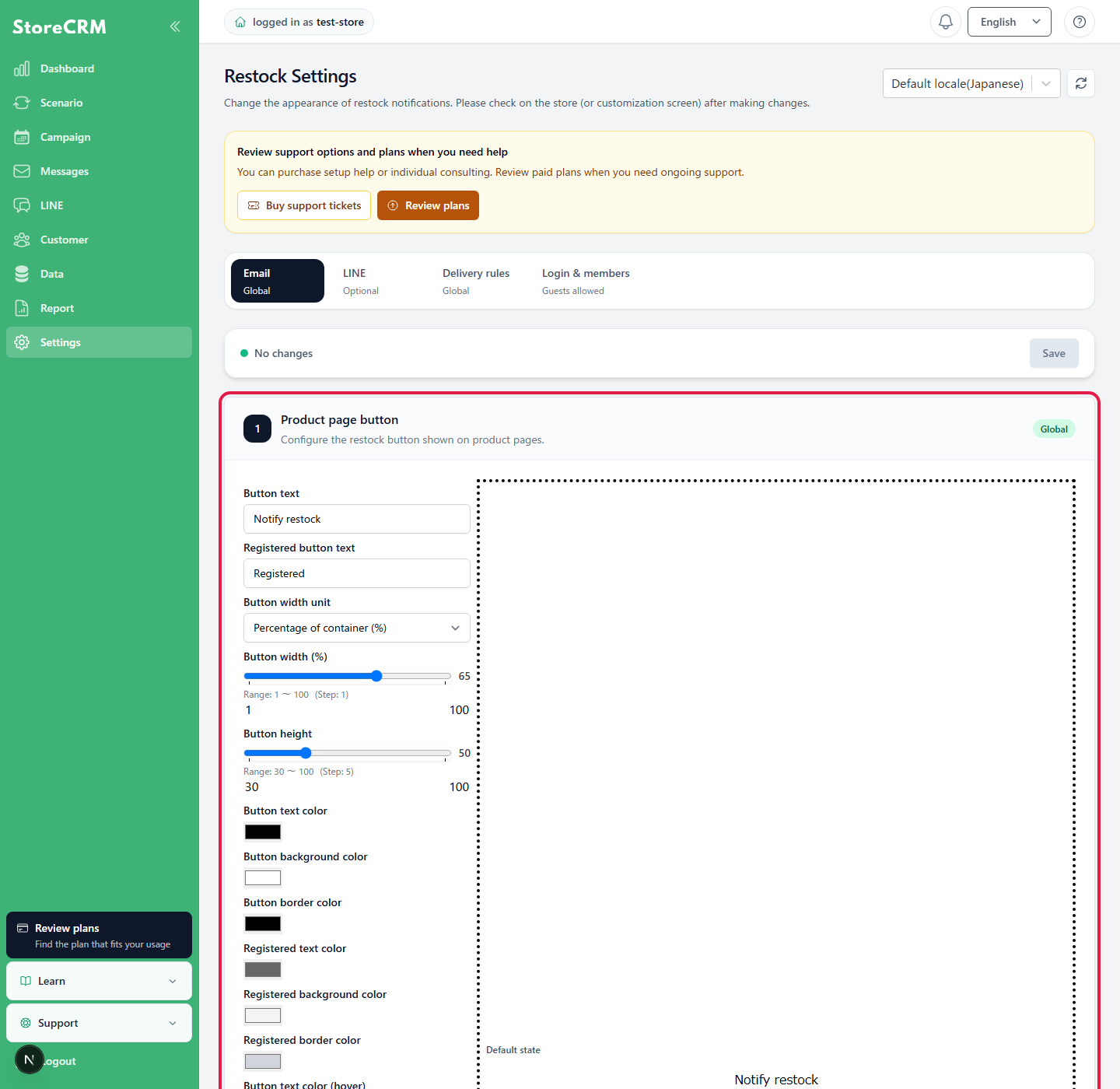
Task: Click the lifebuoy icon on Support
Action: [26, 1023]
